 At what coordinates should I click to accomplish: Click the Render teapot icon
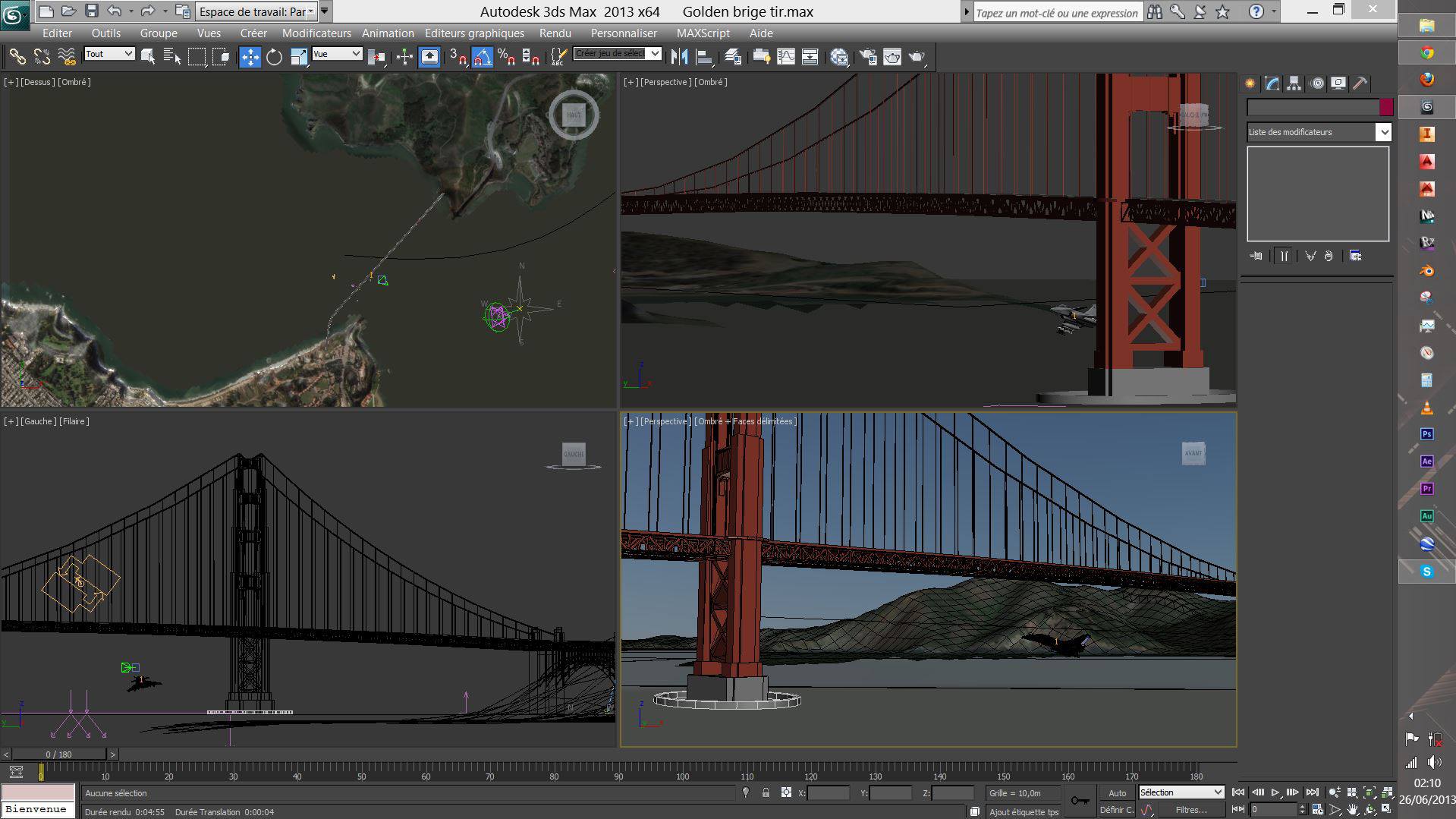[x=917, y=57]
